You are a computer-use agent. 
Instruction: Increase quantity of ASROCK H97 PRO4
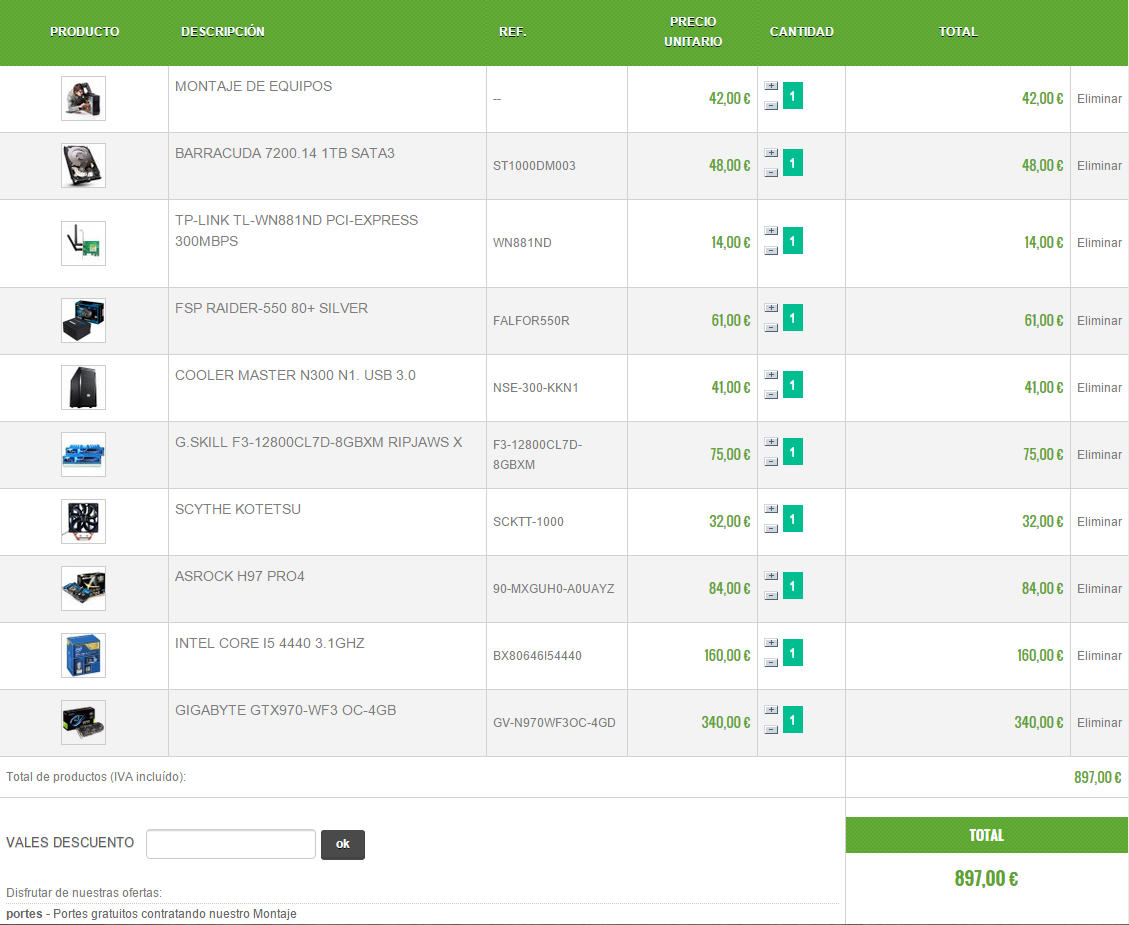771,576
